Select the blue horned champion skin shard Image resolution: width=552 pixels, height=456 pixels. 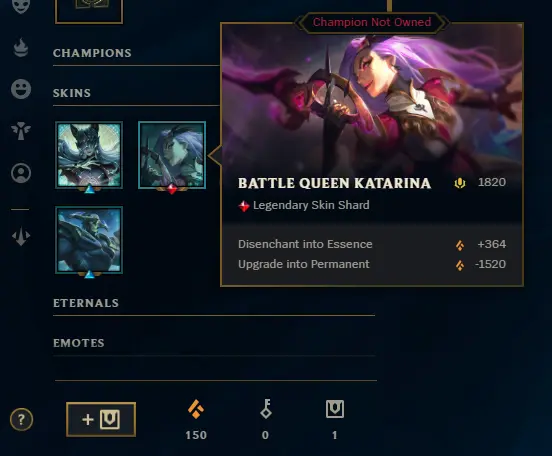coord(89,240)
